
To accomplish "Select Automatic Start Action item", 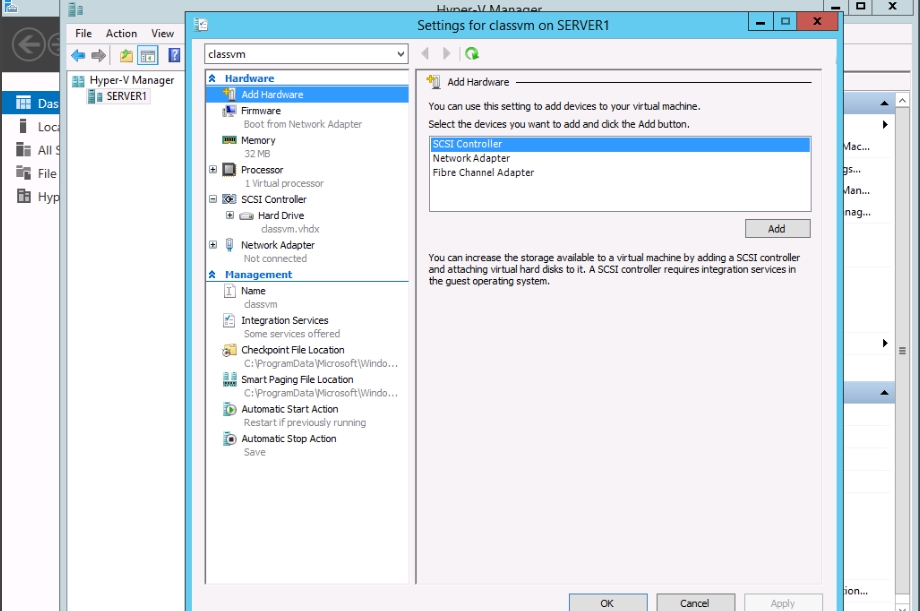I will pyautogui.click(x=289, y=410).
